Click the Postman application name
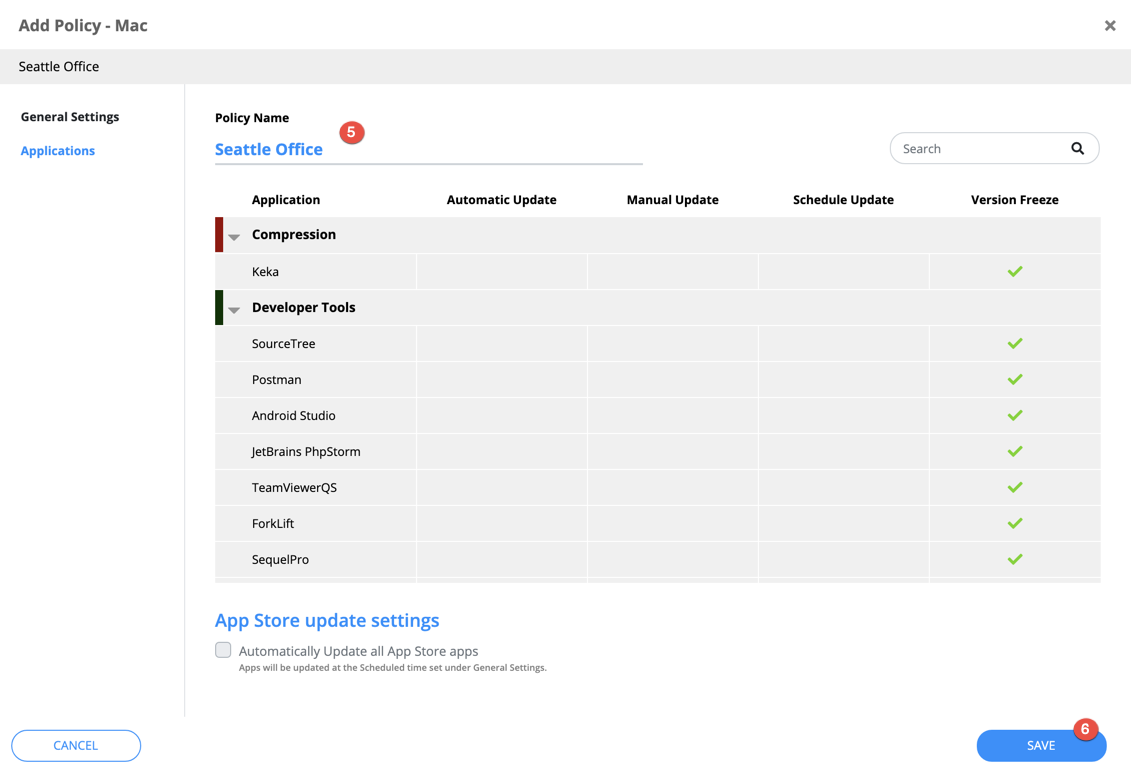Image resolution: width=1131 pixels, height=773 pixels. point(276,380)
